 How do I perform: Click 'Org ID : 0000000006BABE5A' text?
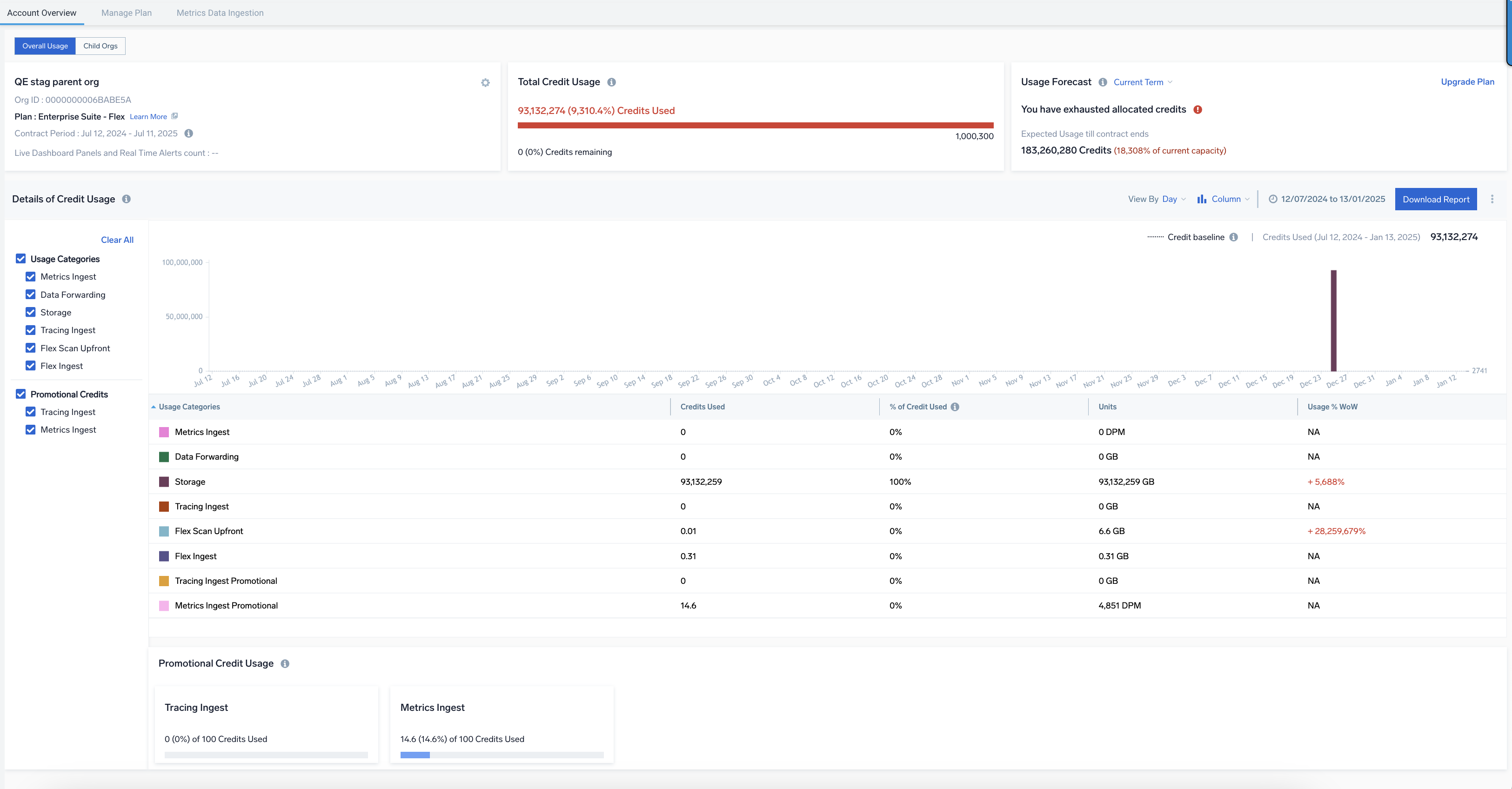[73, 100]
